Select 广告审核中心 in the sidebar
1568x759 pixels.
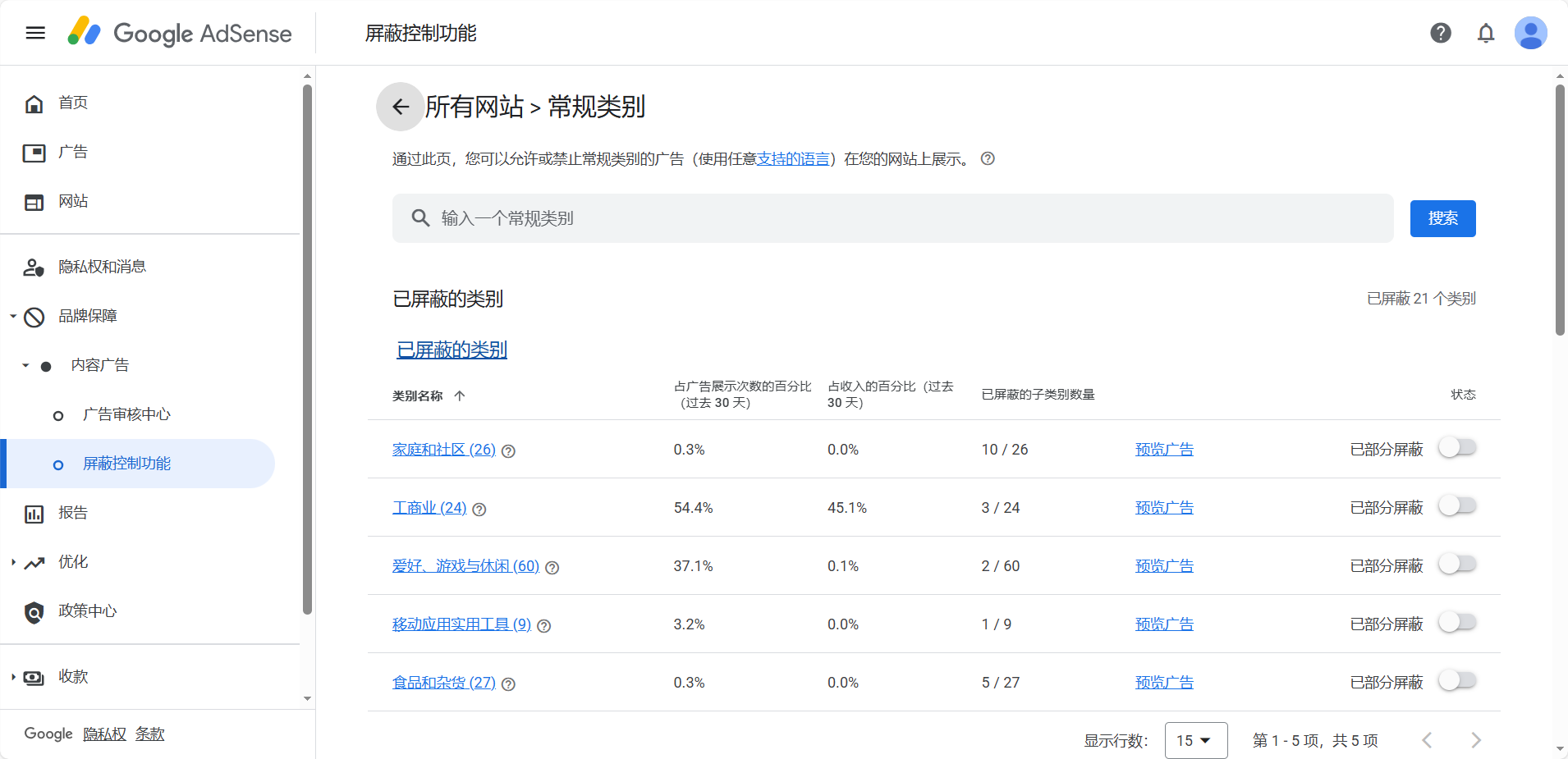(x=127, y=414)
